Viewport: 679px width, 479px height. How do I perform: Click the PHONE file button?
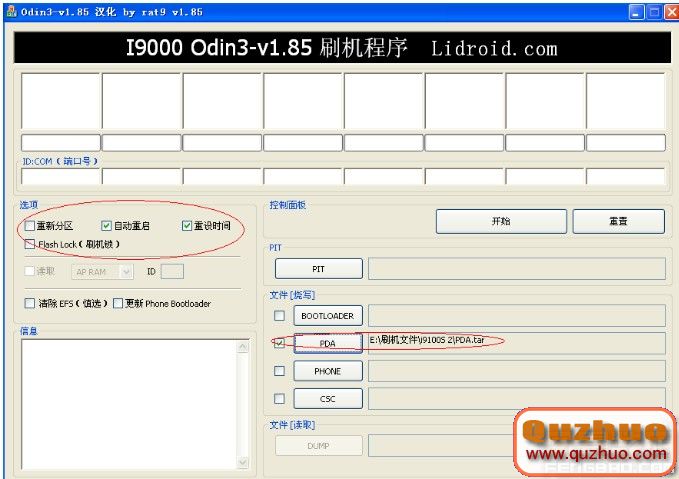tap(328, 371)
